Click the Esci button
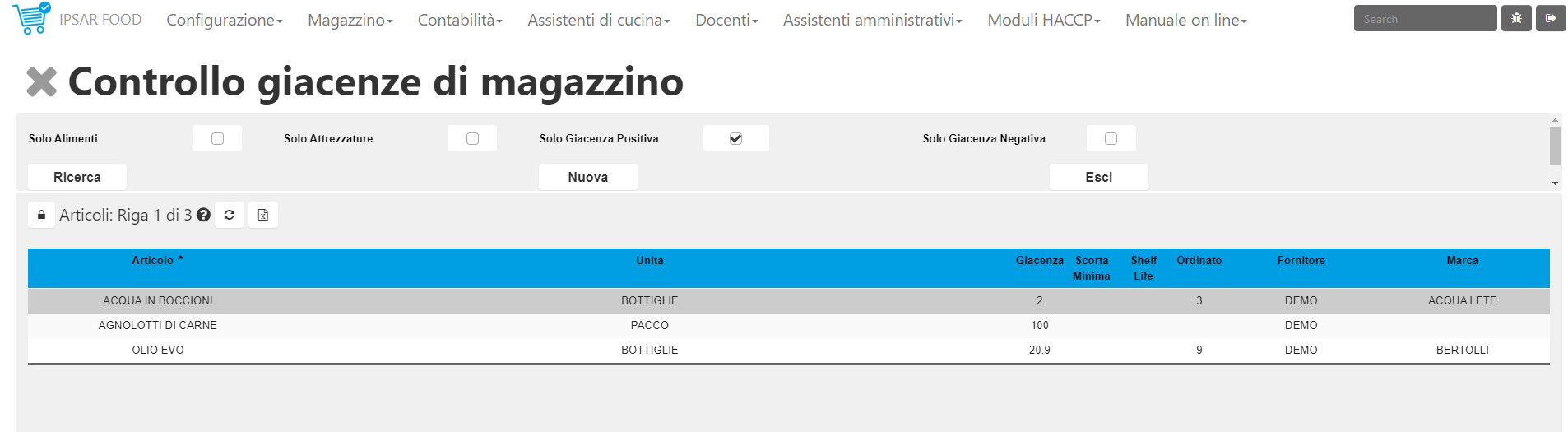 pos(1098,177)
